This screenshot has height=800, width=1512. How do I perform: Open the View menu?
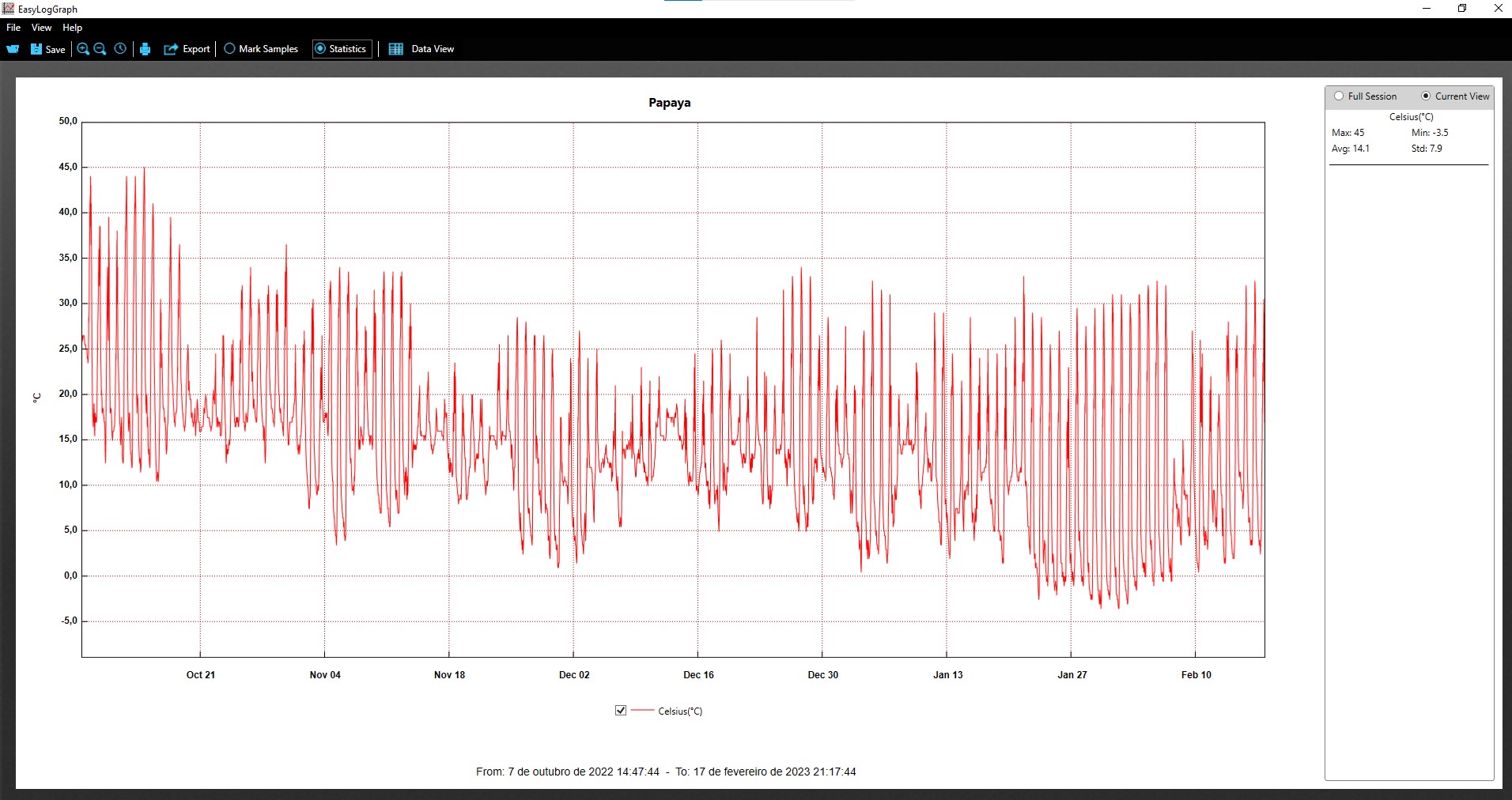click(x=41, y=28)
